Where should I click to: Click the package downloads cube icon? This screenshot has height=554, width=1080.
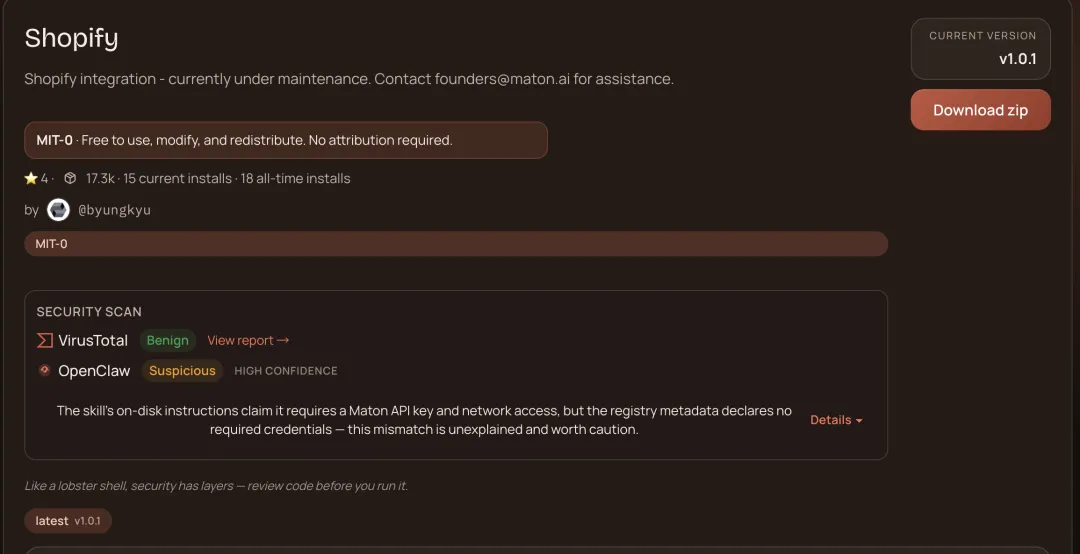70,179
